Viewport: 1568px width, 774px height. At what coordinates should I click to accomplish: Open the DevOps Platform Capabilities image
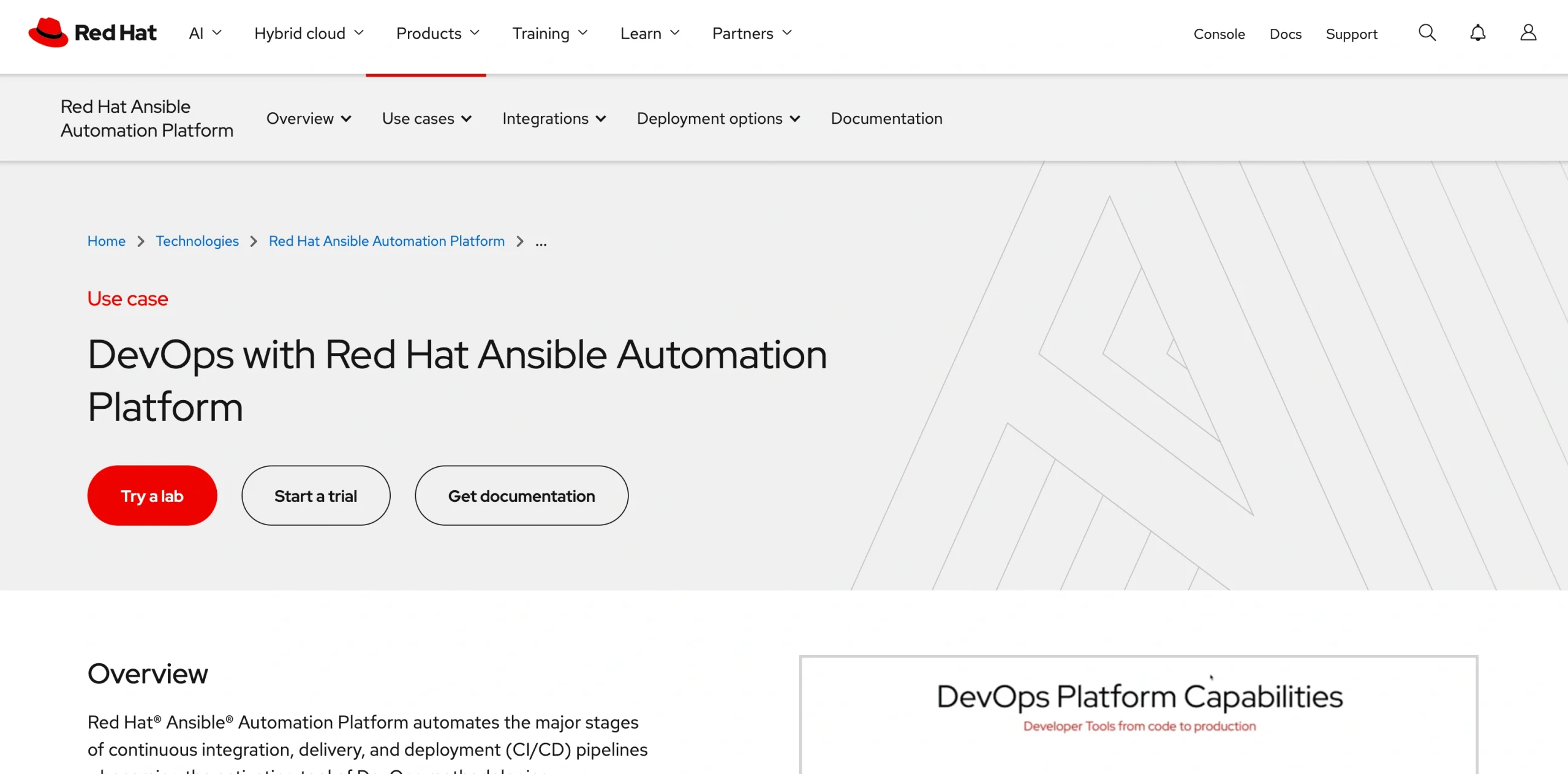pyautogui.click(x=1139, y=715)
